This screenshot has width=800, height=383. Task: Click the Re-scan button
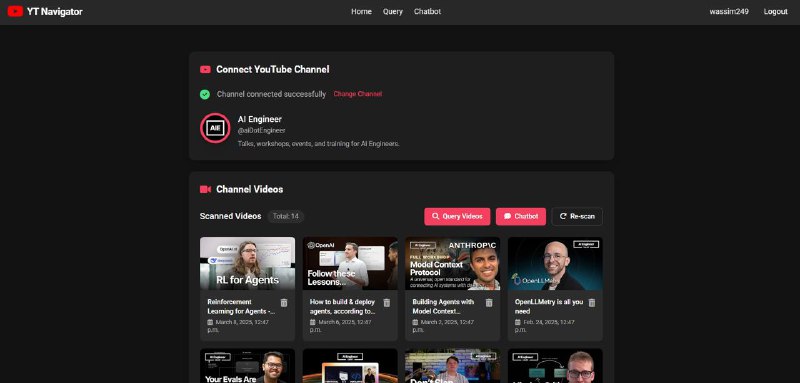(577, 216)
